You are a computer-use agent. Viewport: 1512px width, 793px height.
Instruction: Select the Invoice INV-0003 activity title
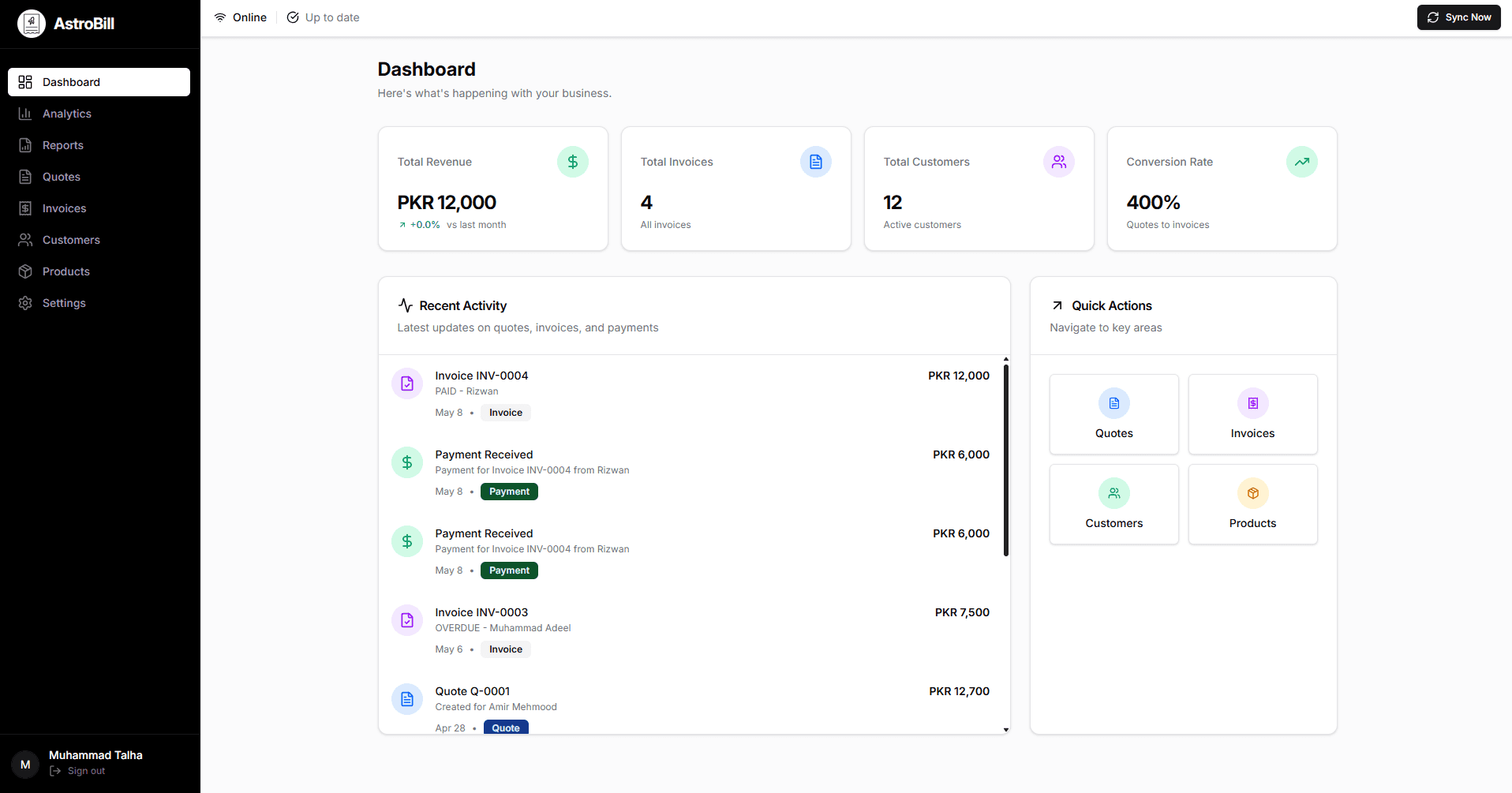pyautogui.click(x=481, y=612)
